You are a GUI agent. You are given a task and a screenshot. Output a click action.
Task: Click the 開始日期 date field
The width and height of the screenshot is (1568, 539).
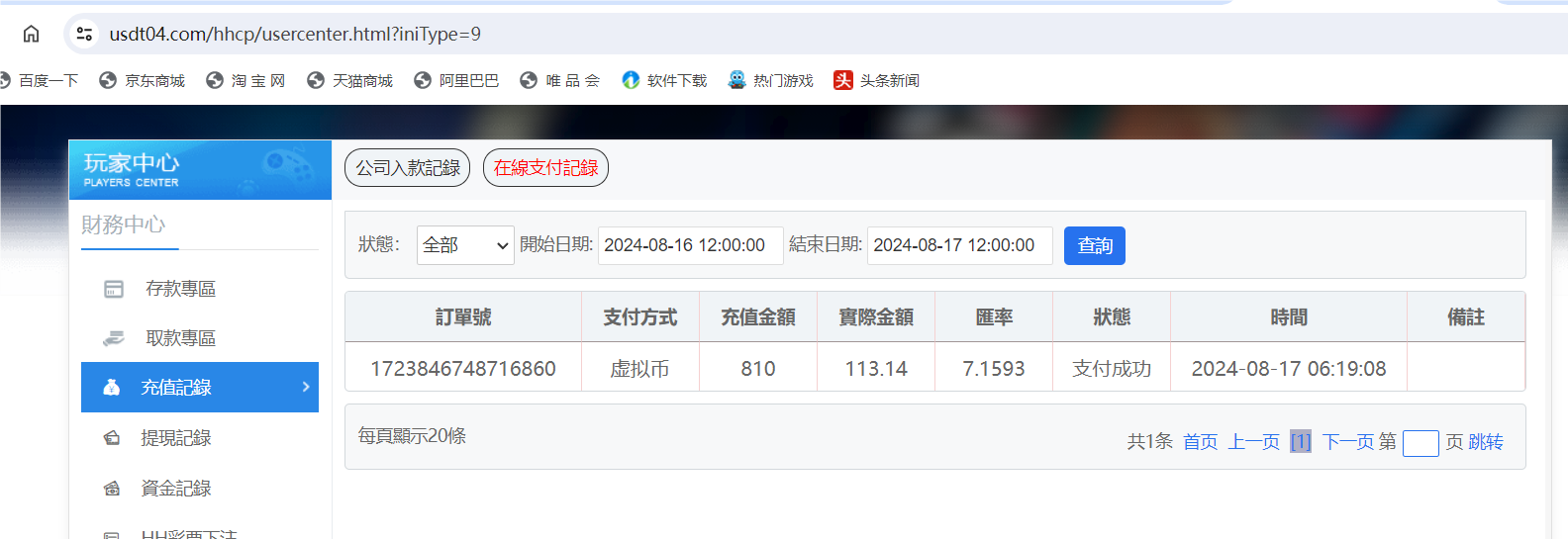[x=690, y=245]
